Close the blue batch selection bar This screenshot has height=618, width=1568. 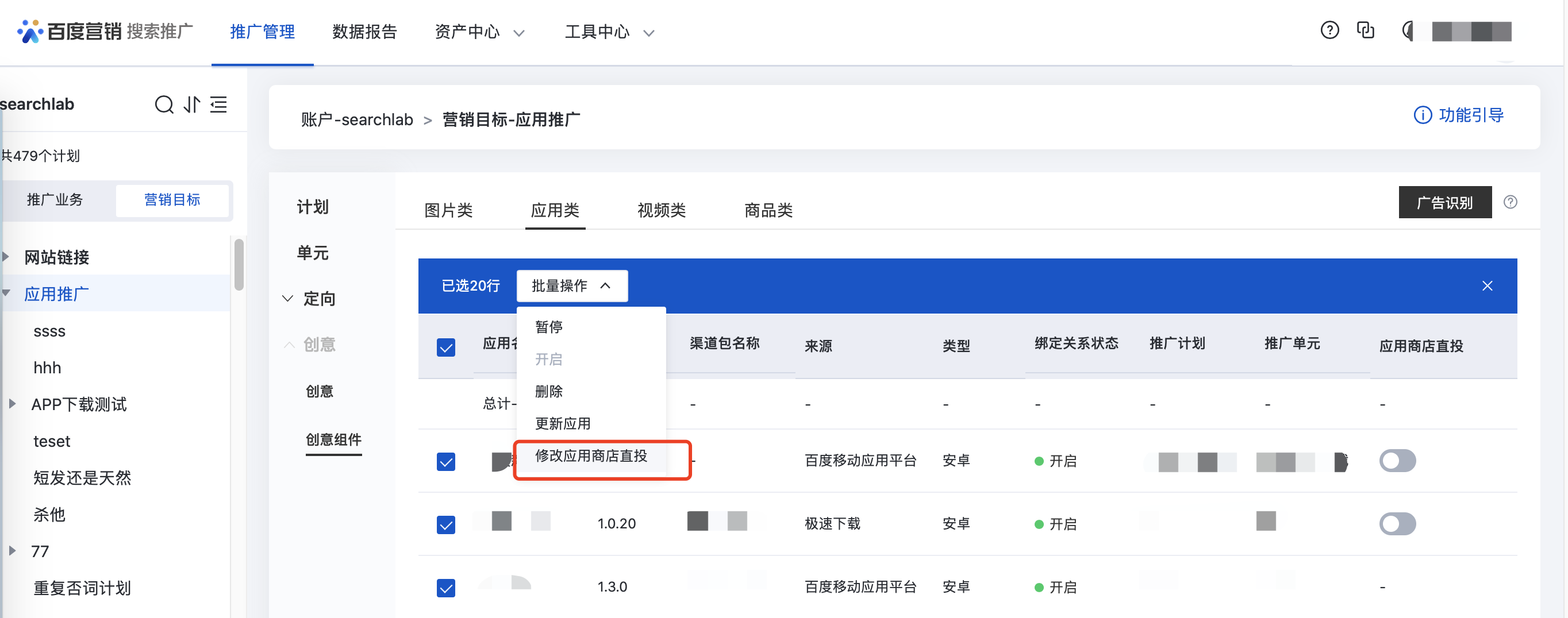1487,286
